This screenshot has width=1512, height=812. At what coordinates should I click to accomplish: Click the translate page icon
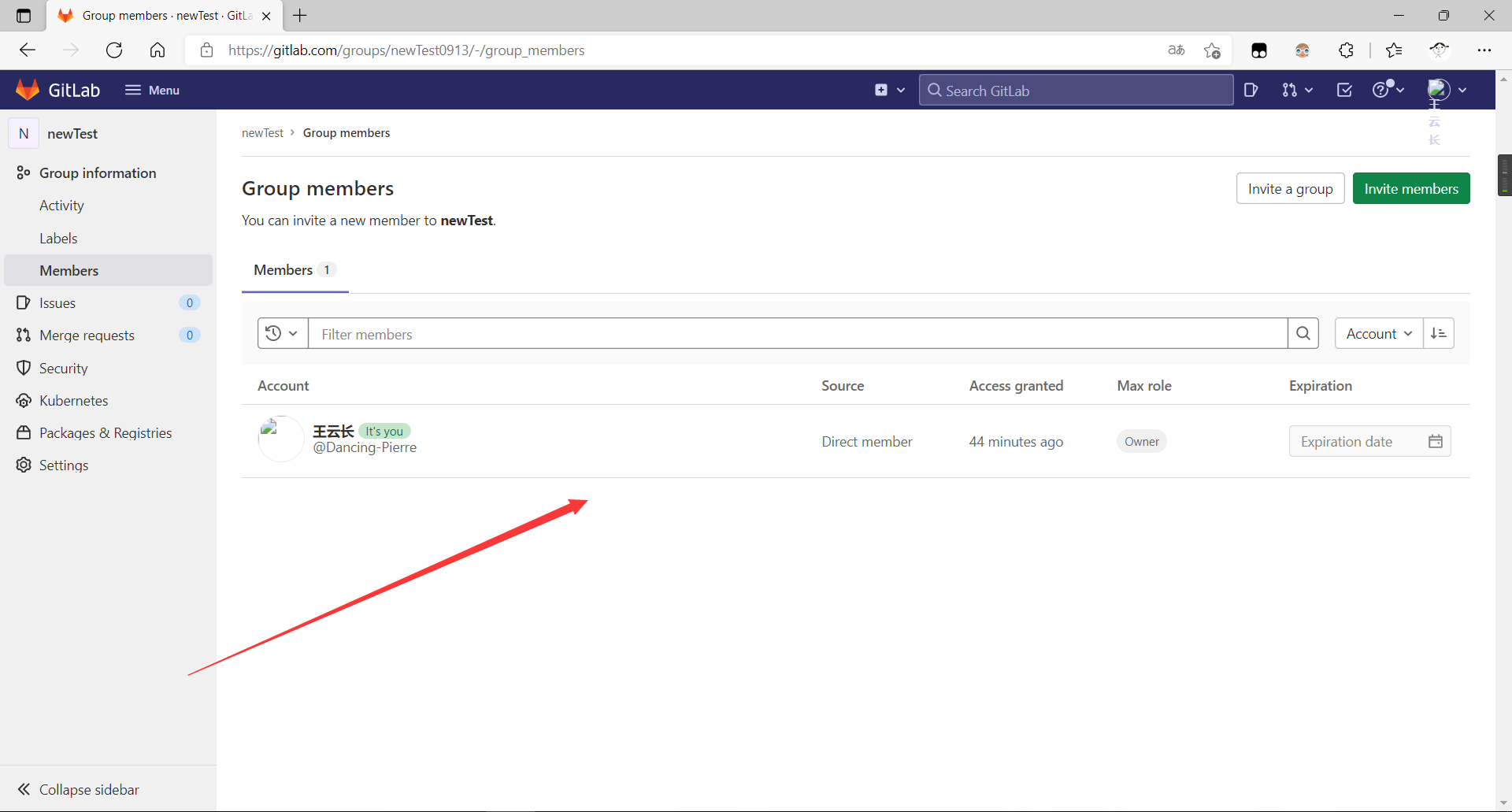point(1176,50)
